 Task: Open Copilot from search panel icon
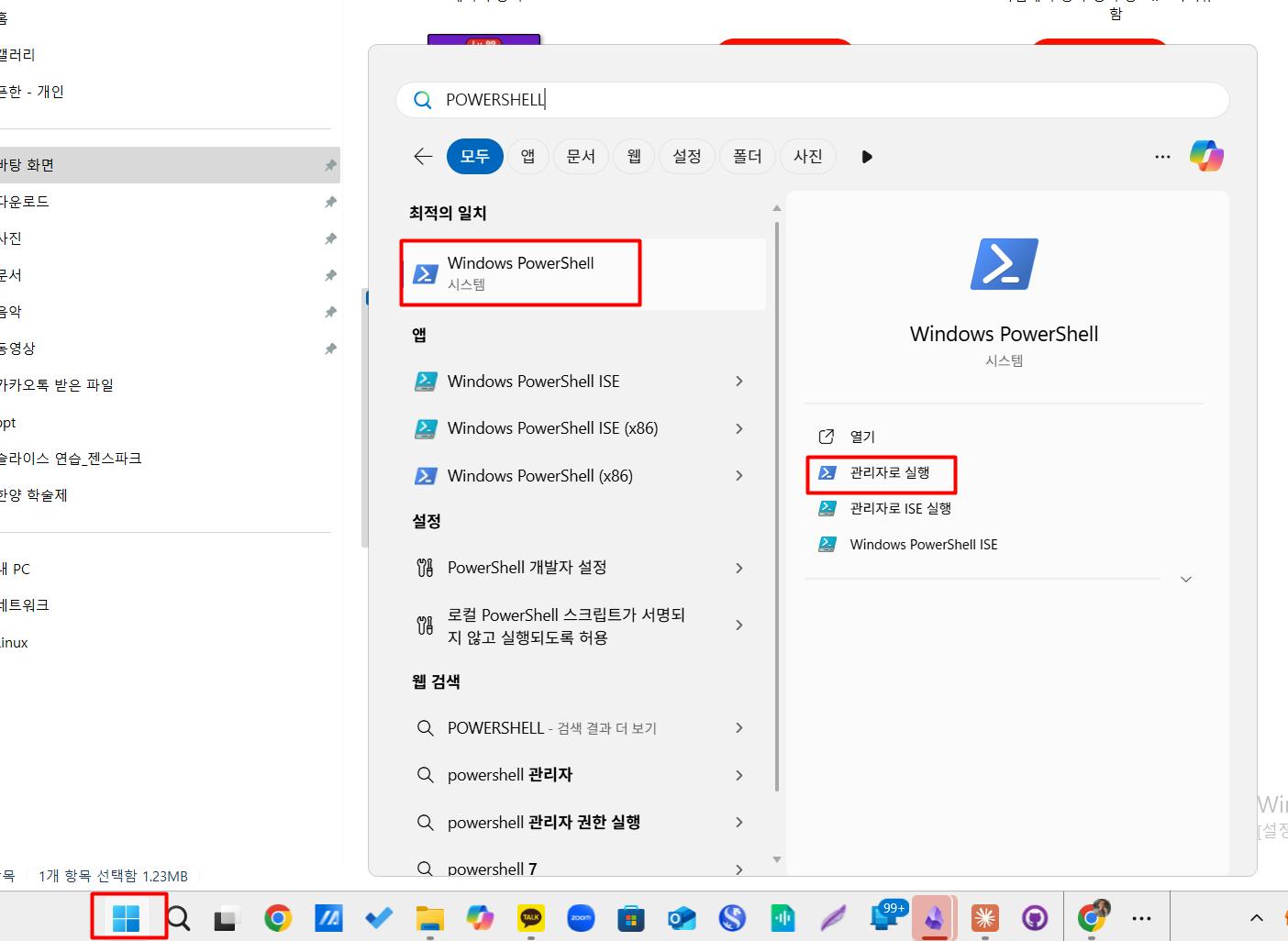coord(1206,156)
